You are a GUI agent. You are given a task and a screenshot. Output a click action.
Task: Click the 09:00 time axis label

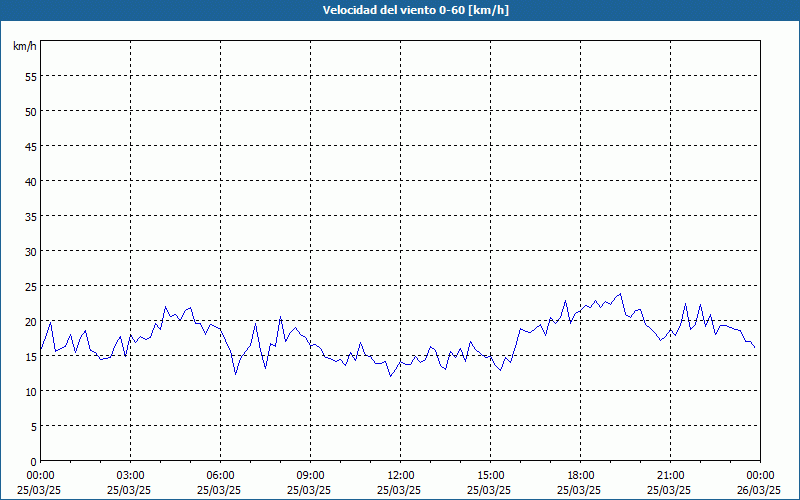click(310, 476)
